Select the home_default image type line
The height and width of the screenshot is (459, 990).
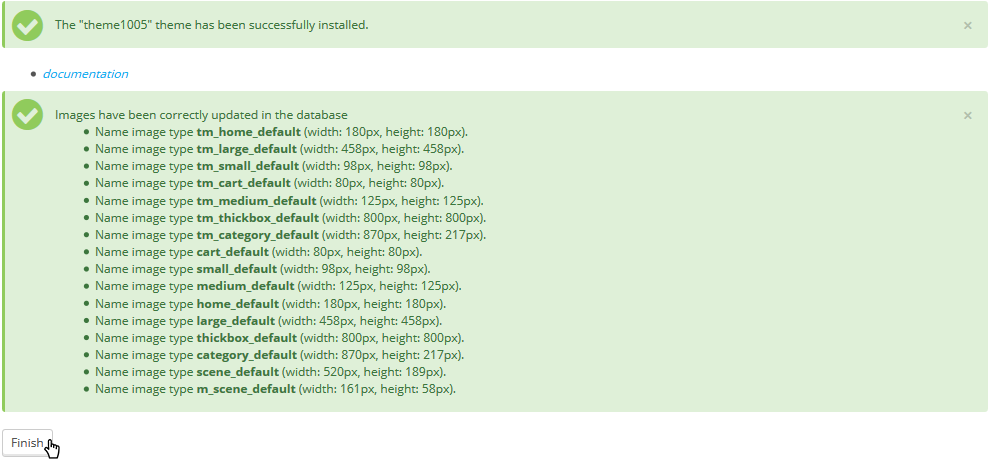click(x=270, y=303)
